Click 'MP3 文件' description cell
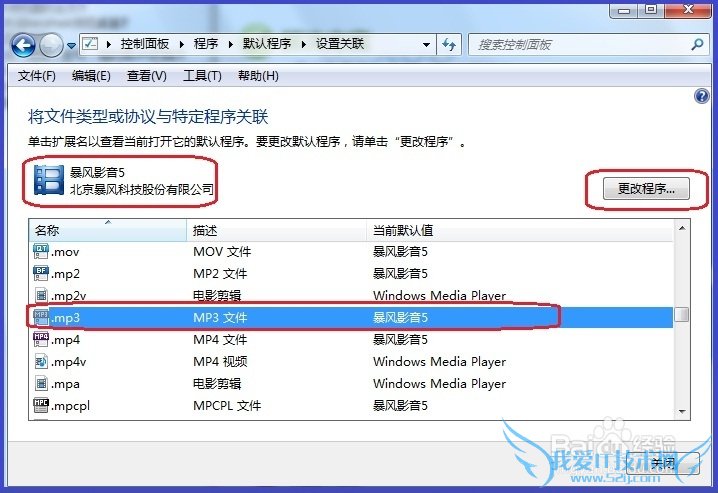 tap(220, 318)
